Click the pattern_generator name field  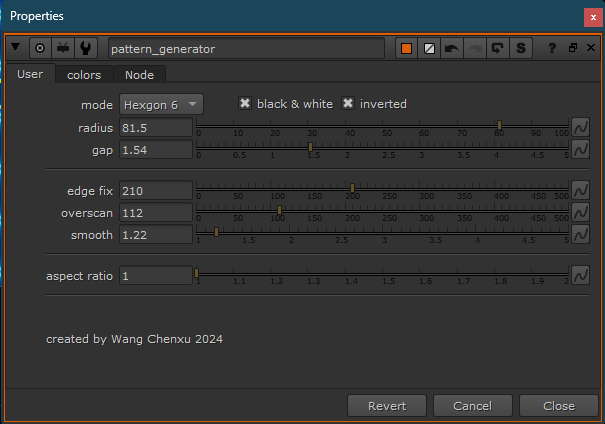245,48
